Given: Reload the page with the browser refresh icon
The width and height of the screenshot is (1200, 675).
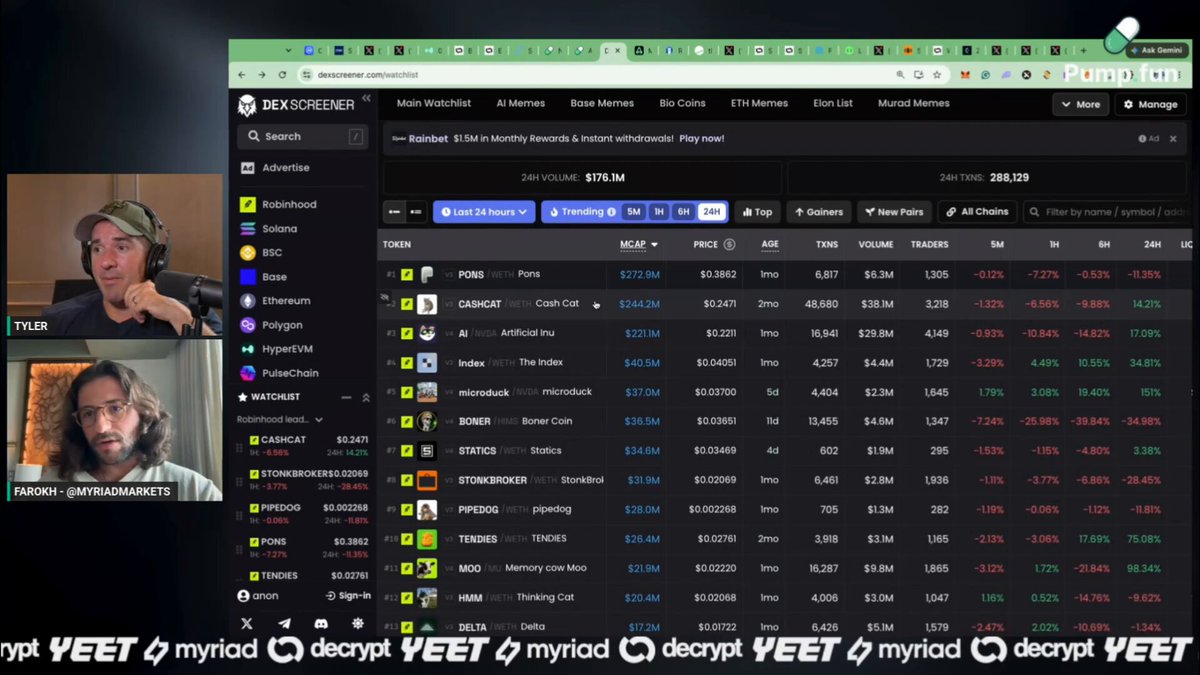Looking at the screenshot, I should [x=282, y=75].
